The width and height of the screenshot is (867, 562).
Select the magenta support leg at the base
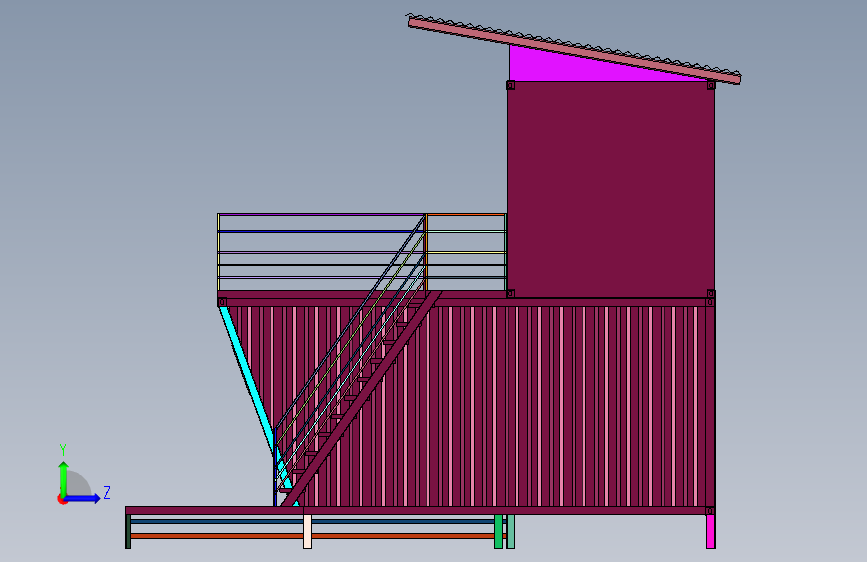pos(711,532)
